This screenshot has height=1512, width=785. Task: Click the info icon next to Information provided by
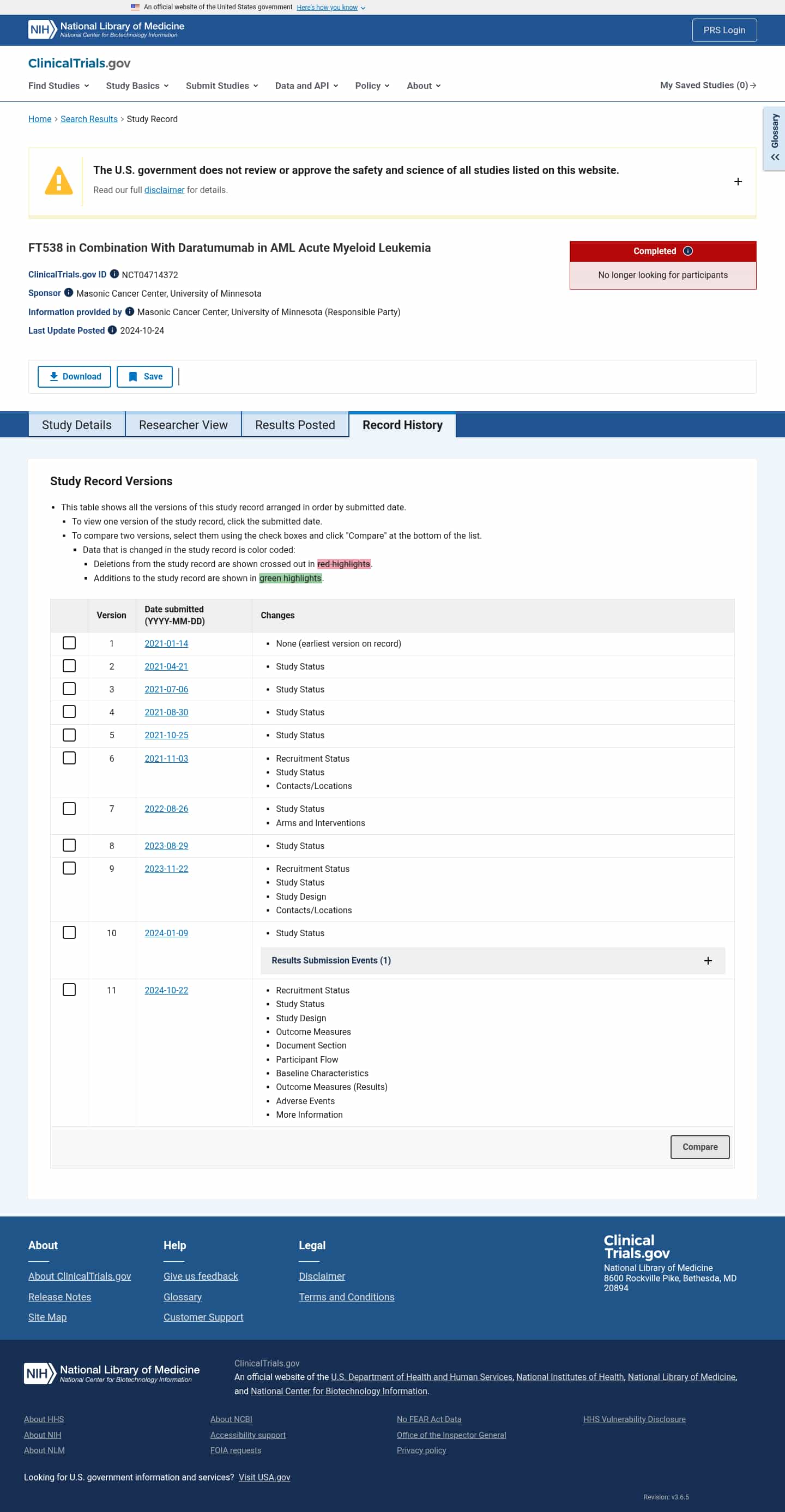click(x=130, y=312)
